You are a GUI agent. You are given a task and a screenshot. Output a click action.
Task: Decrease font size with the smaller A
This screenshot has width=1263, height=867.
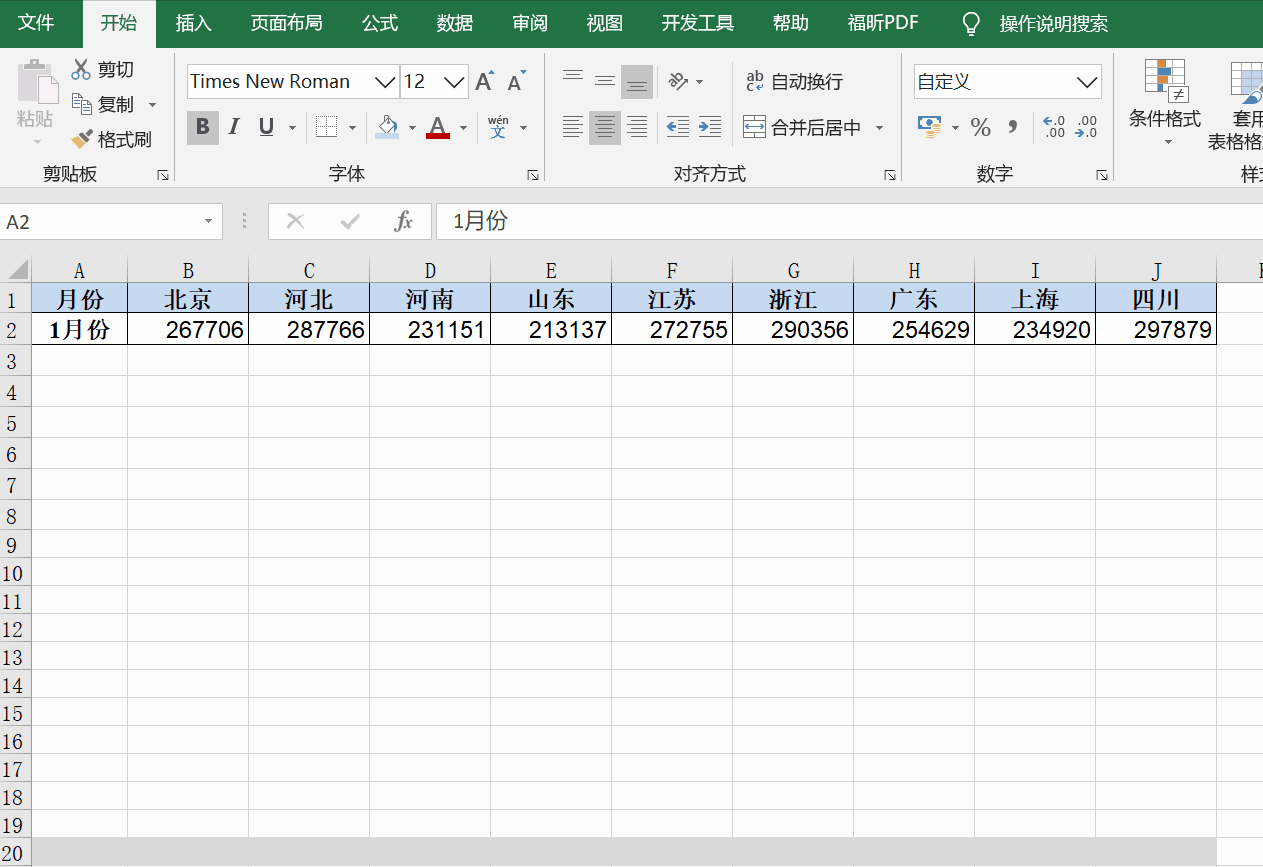[516, 82]
